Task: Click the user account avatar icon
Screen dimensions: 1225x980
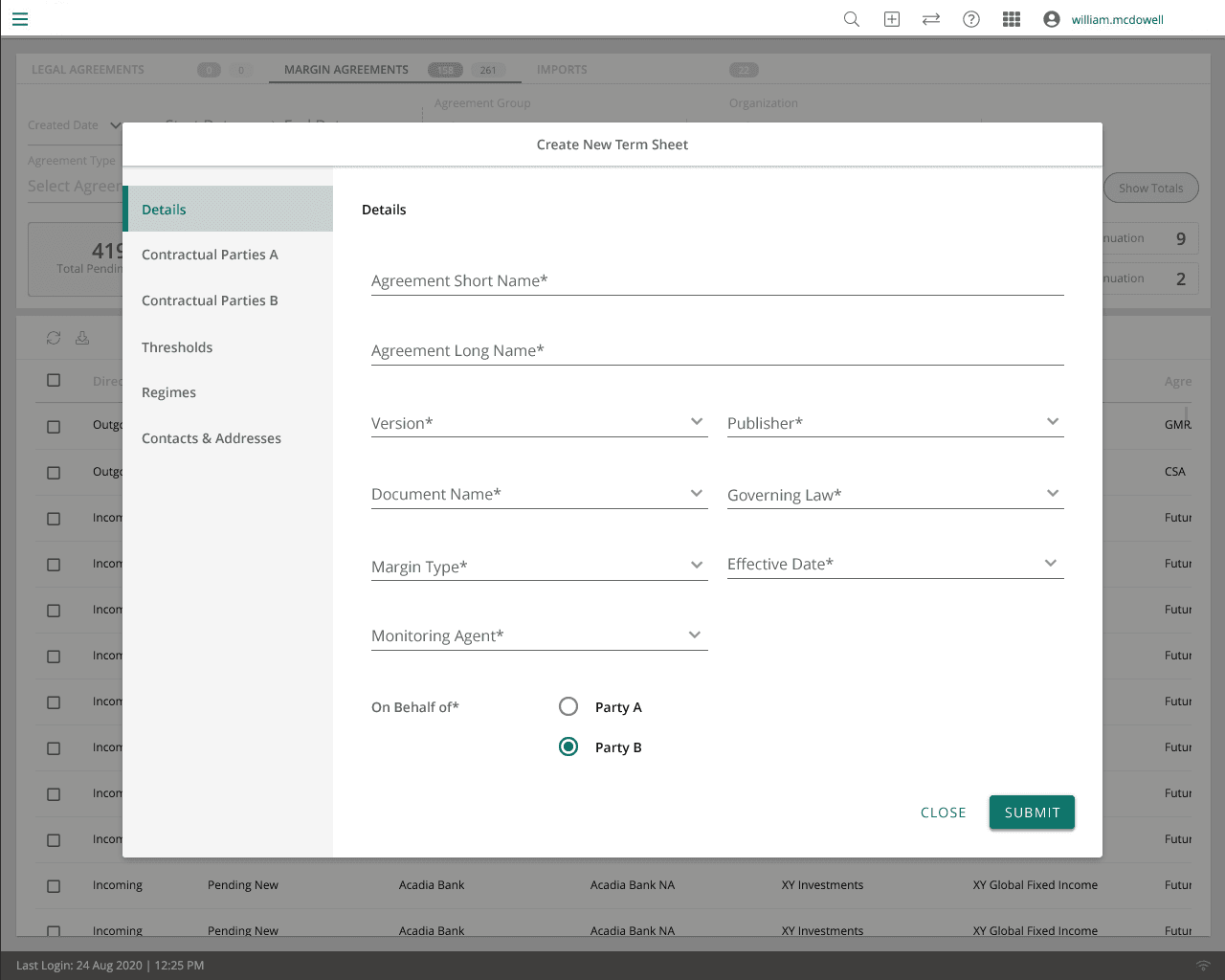Action: click(1052, 19)
